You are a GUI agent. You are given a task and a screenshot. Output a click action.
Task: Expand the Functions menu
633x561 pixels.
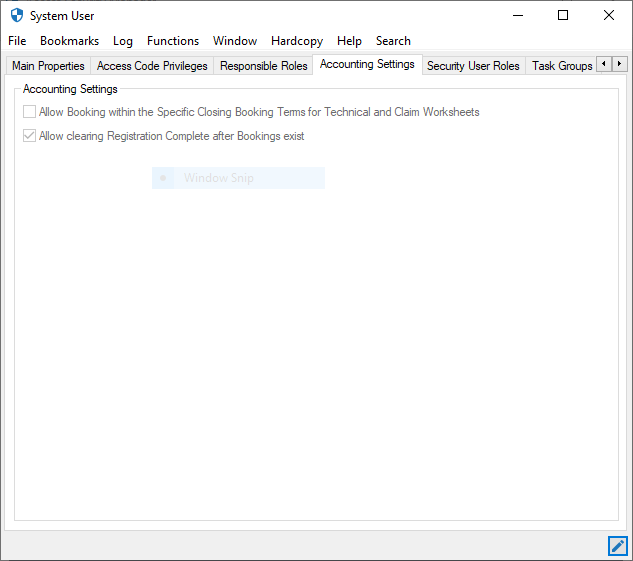[x=173, y=41]
